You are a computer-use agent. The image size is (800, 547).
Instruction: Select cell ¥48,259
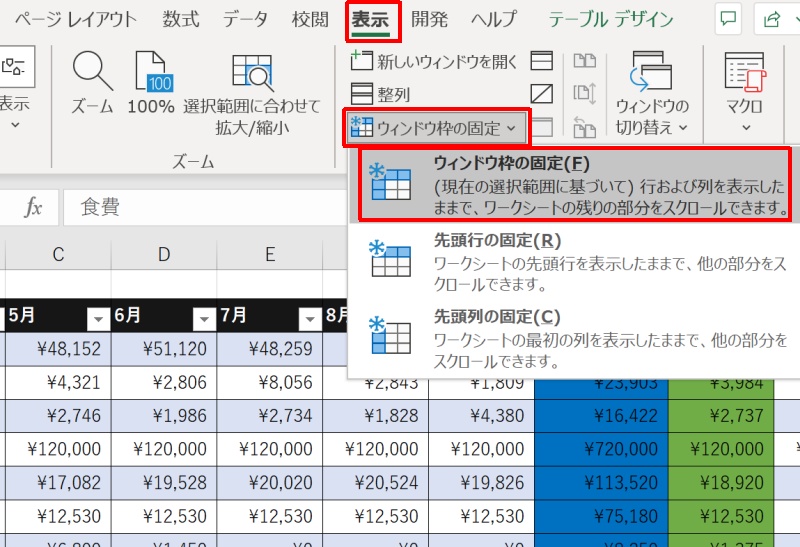pos(270,349)
